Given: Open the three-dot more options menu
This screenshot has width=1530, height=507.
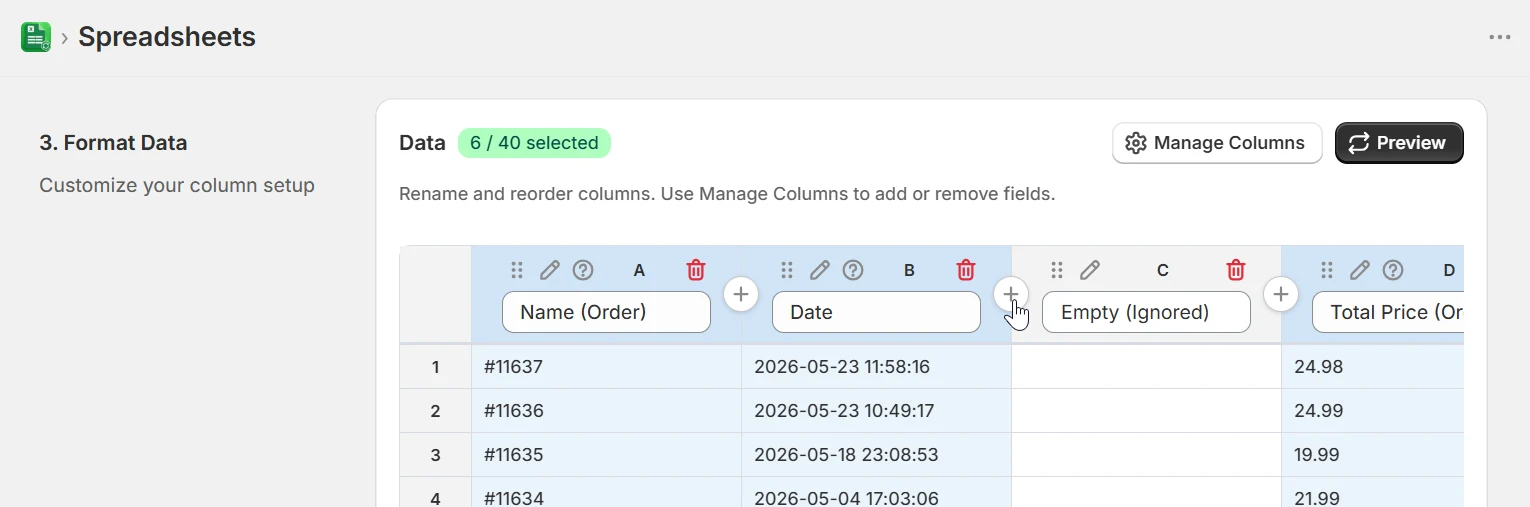Looking at the screenshot, I should 1499,37.
